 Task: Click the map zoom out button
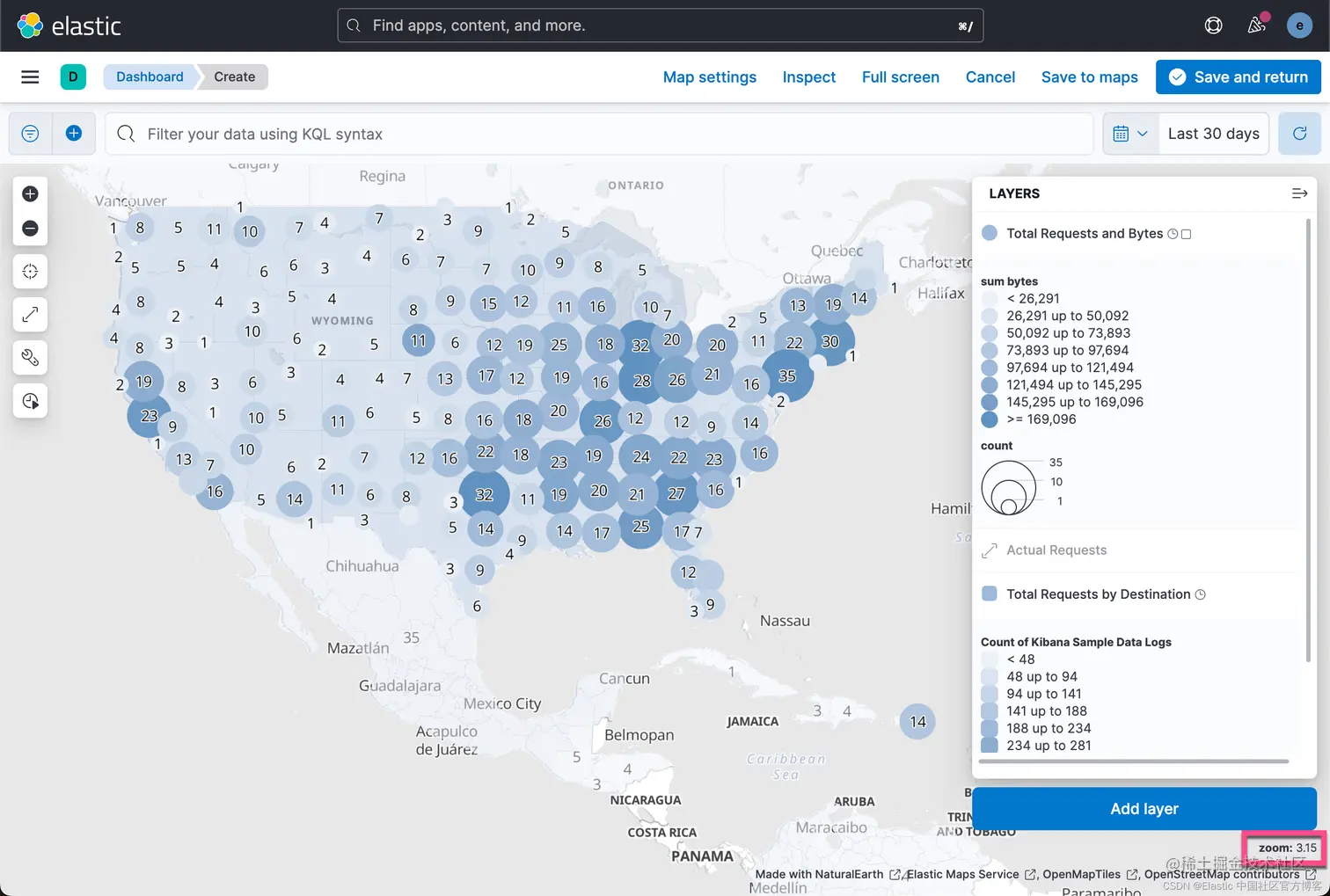coord(30,228)
